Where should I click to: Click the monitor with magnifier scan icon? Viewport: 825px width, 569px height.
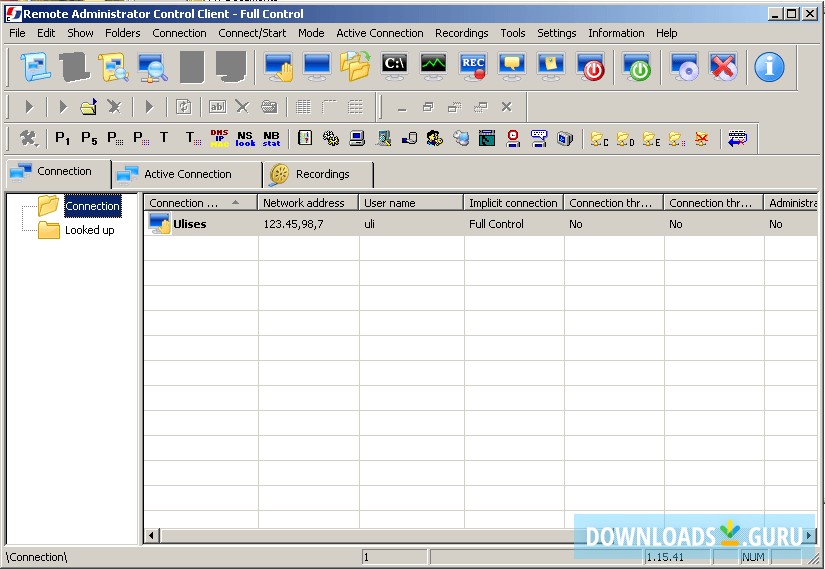(153, 67)
